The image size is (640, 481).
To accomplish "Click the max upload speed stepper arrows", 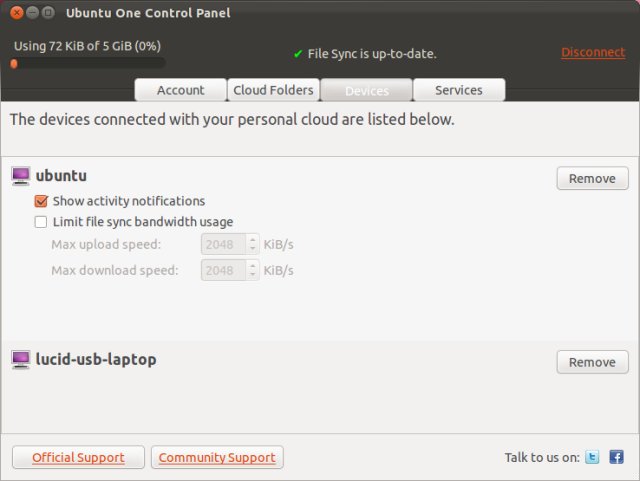I will (x=252, y=244).
